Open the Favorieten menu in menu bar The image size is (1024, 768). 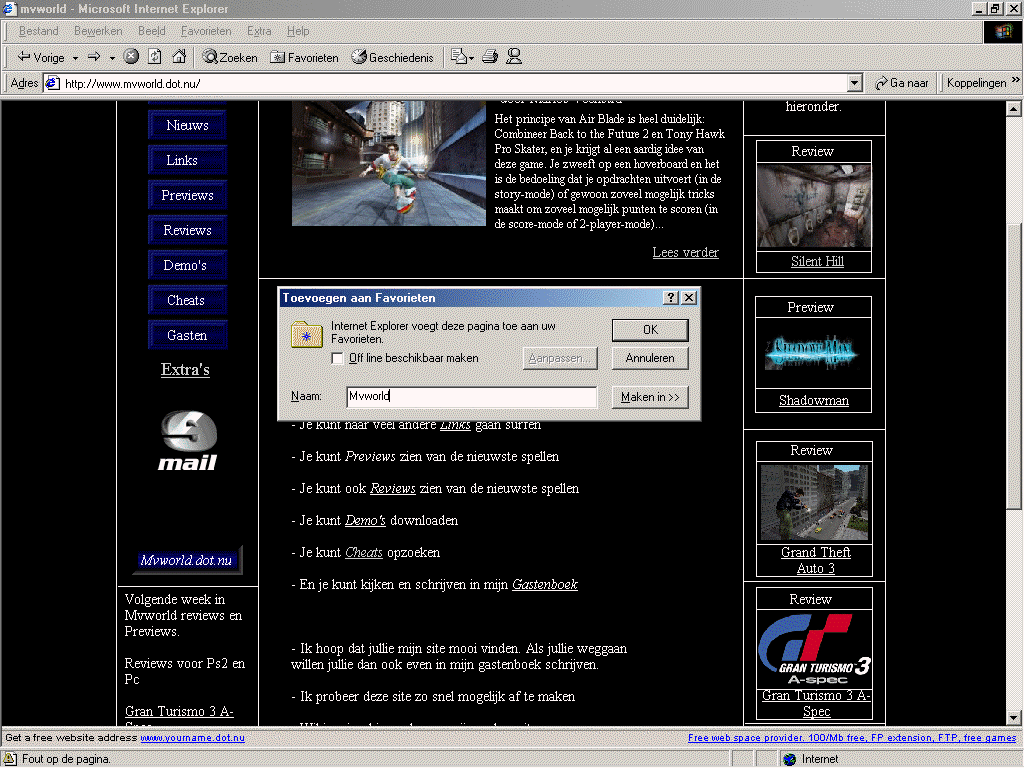click(x=206, y=31)
